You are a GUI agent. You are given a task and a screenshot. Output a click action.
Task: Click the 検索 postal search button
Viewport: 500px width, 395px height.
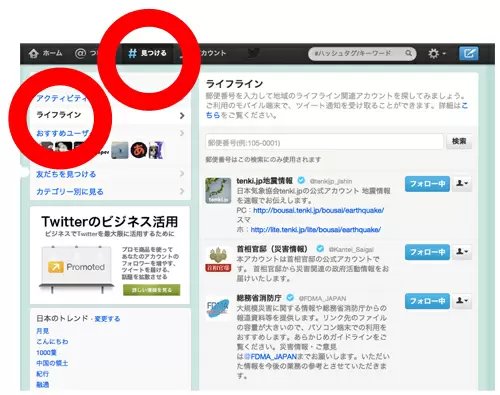(459, 141)
